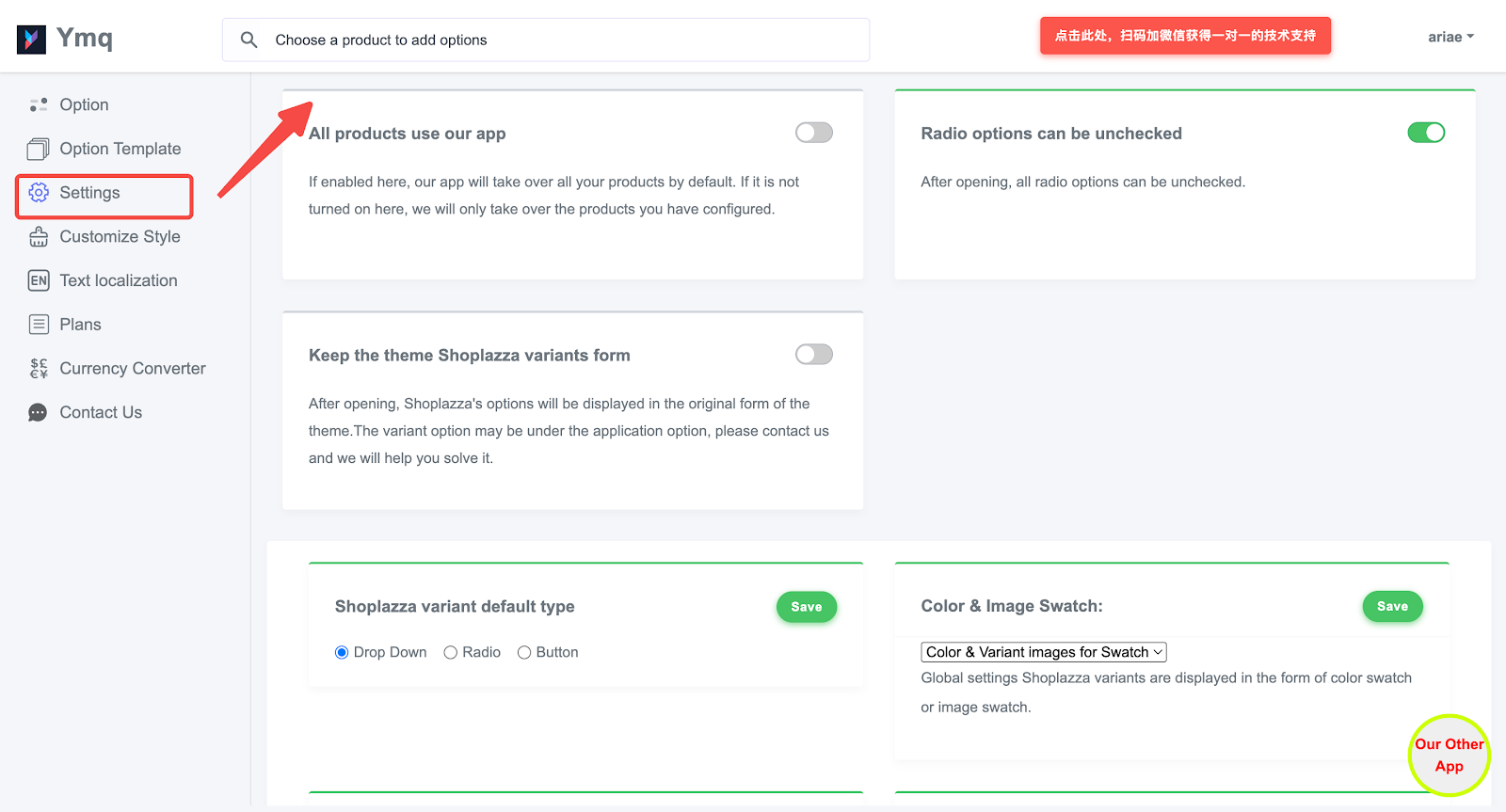Click the Option Template stacked-pages icon

(39, 149)
